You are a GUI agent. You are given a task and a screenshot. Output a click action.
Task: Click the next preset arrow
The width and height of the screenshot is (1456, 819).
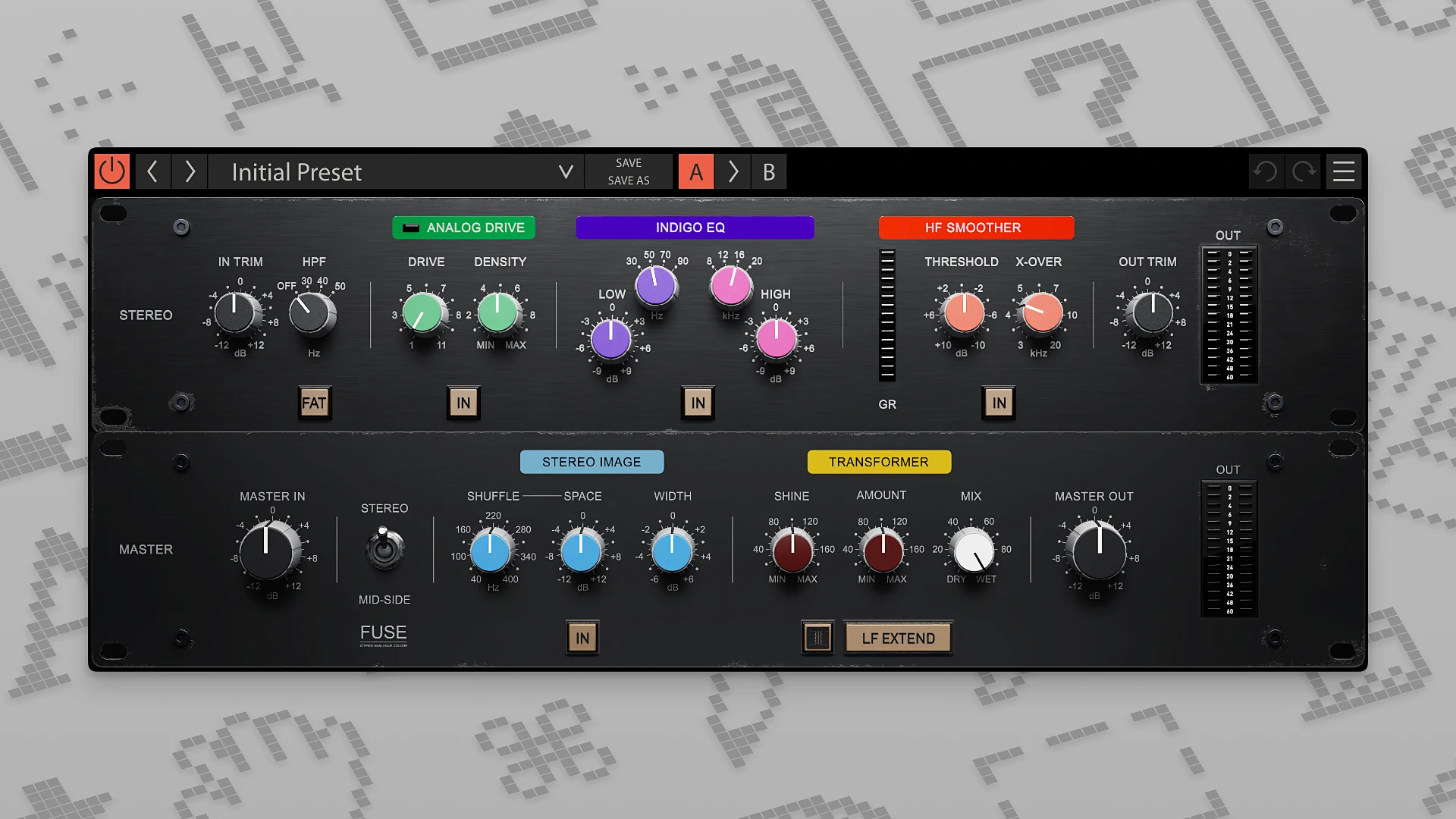point(189,171)
